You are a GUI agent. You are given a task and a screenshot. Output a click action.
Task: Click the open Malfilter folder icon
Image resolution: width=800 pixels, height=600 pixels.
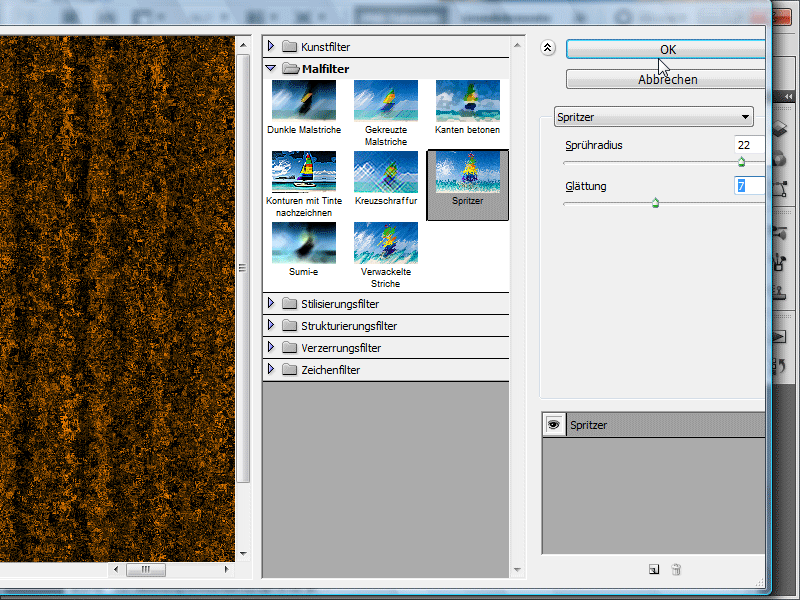[x=290, y=68]
